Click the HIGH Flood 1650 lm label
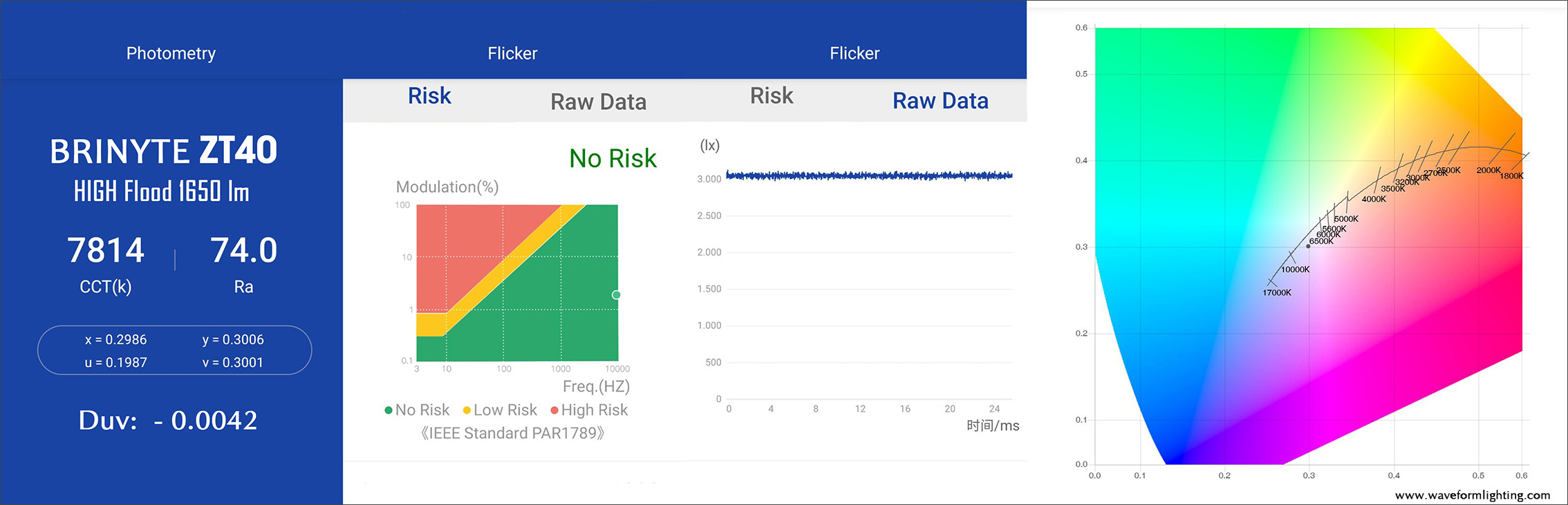1568x505 pixels. click(x=162, y=191)
